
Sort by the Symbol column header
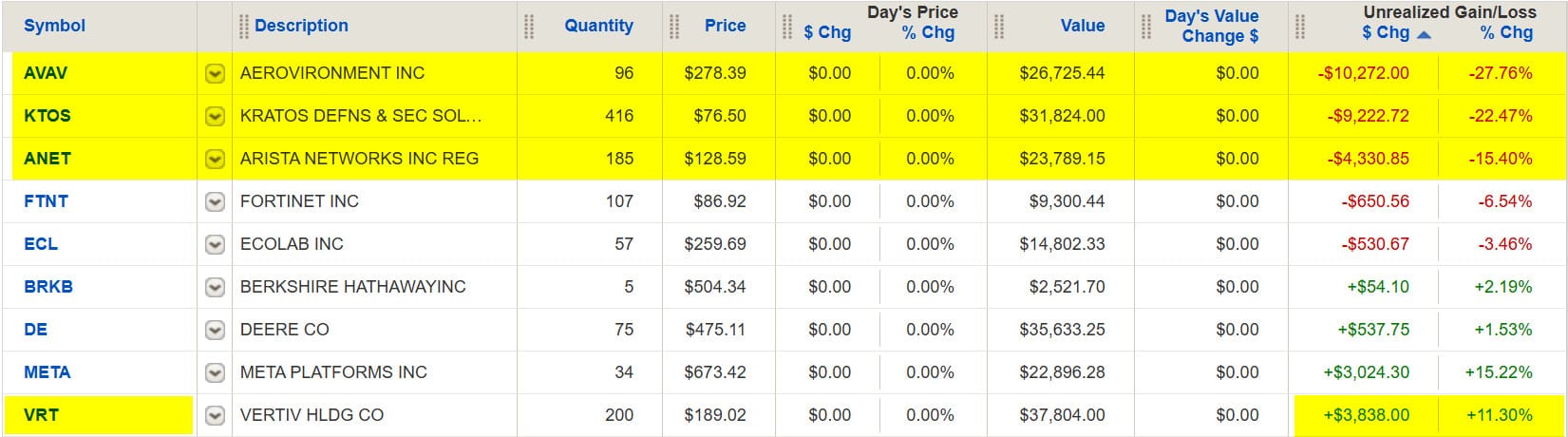coord(54,26)
